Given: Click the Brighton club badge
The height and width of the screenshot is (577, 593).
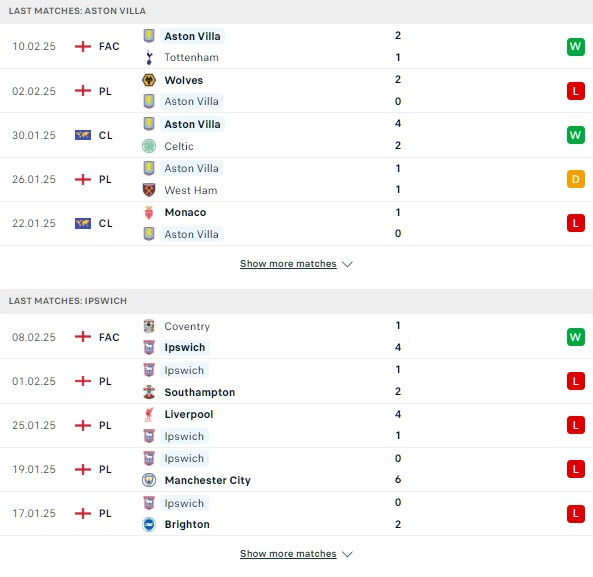Looking at the screenshot, I should (149, 524).
